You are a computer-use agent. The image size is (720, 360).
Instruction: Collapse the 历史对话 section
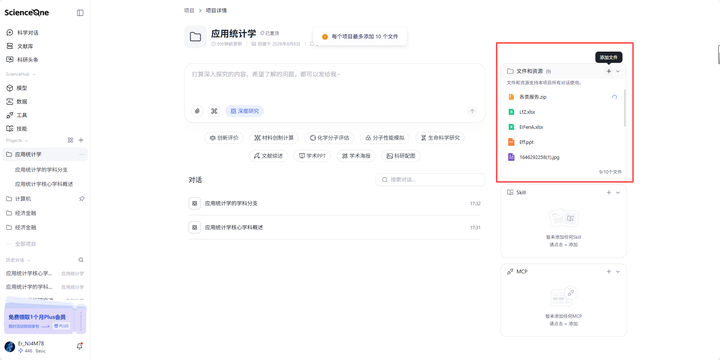[x=27, y=260]
